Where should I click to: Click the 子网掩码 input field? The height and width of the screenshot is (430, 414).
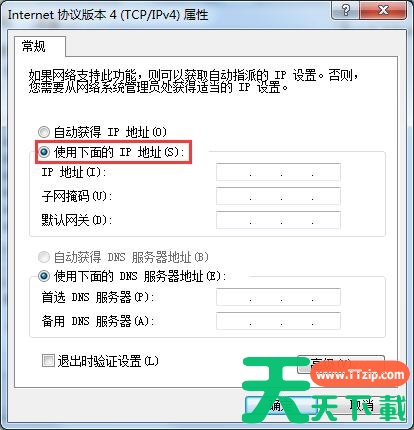pyautogui.click(x=278, y=196)
